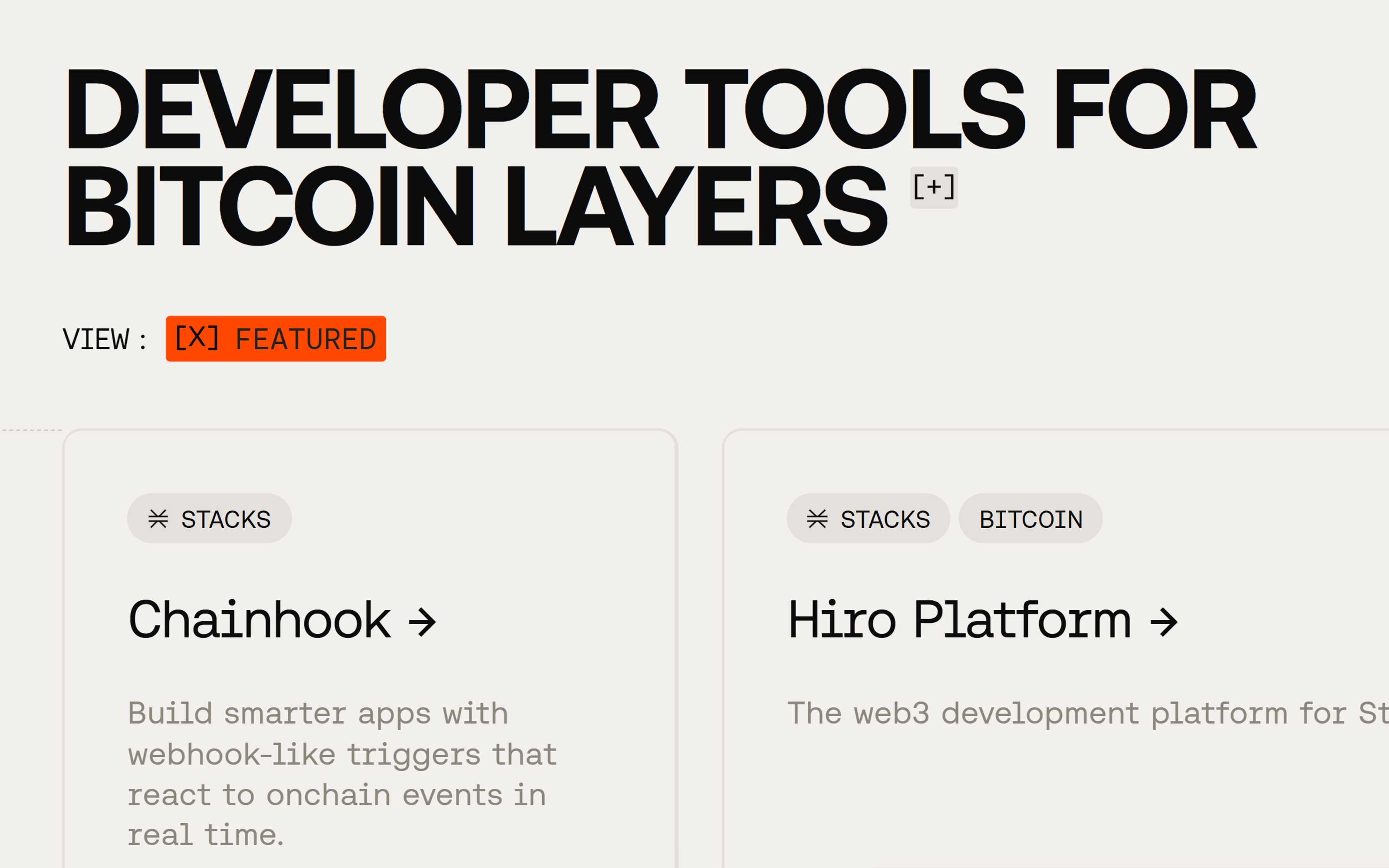Click the Stacks logo in Hiro Platform's tag
1389x868 pixels.
pyautogui.click(x=817, y=519)
